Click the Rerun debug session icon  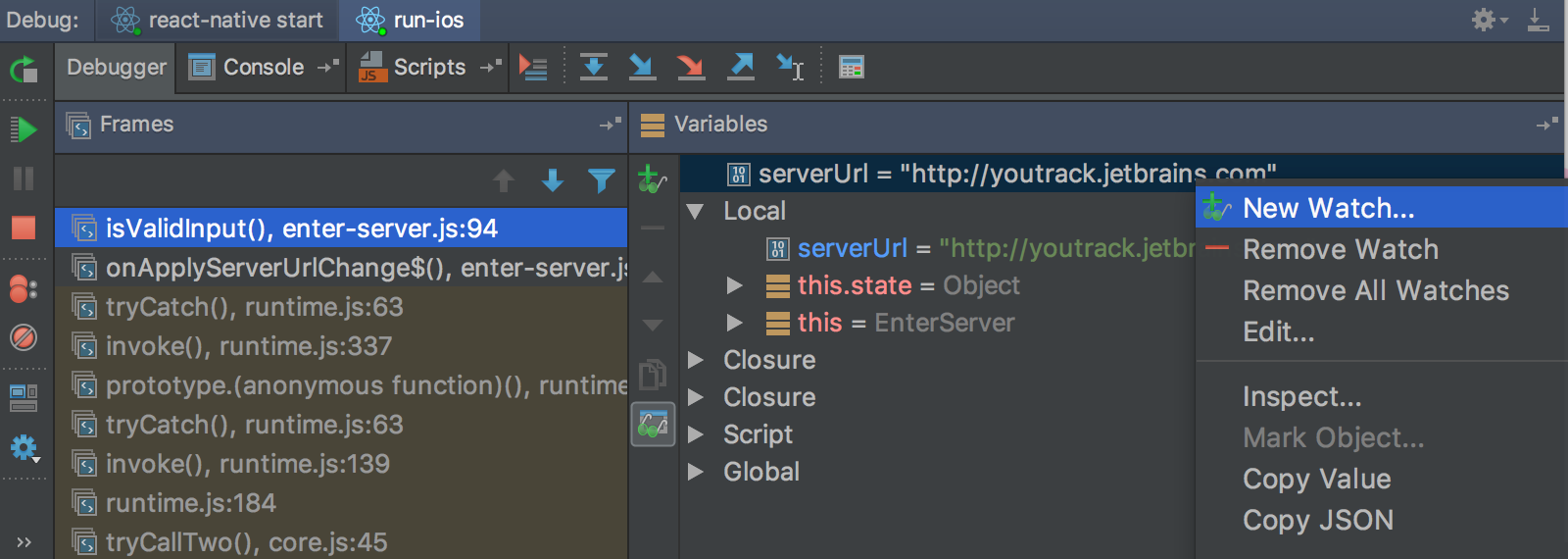click(24, 70)
